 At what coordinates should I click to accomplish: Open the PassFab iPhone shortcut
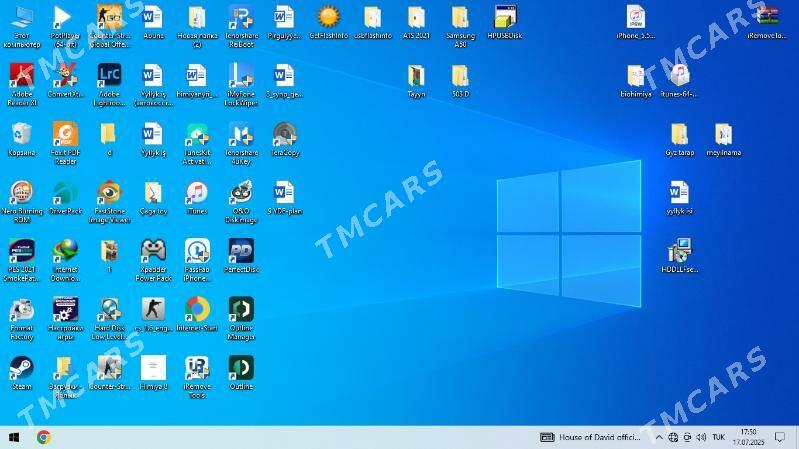click(197, 260)
